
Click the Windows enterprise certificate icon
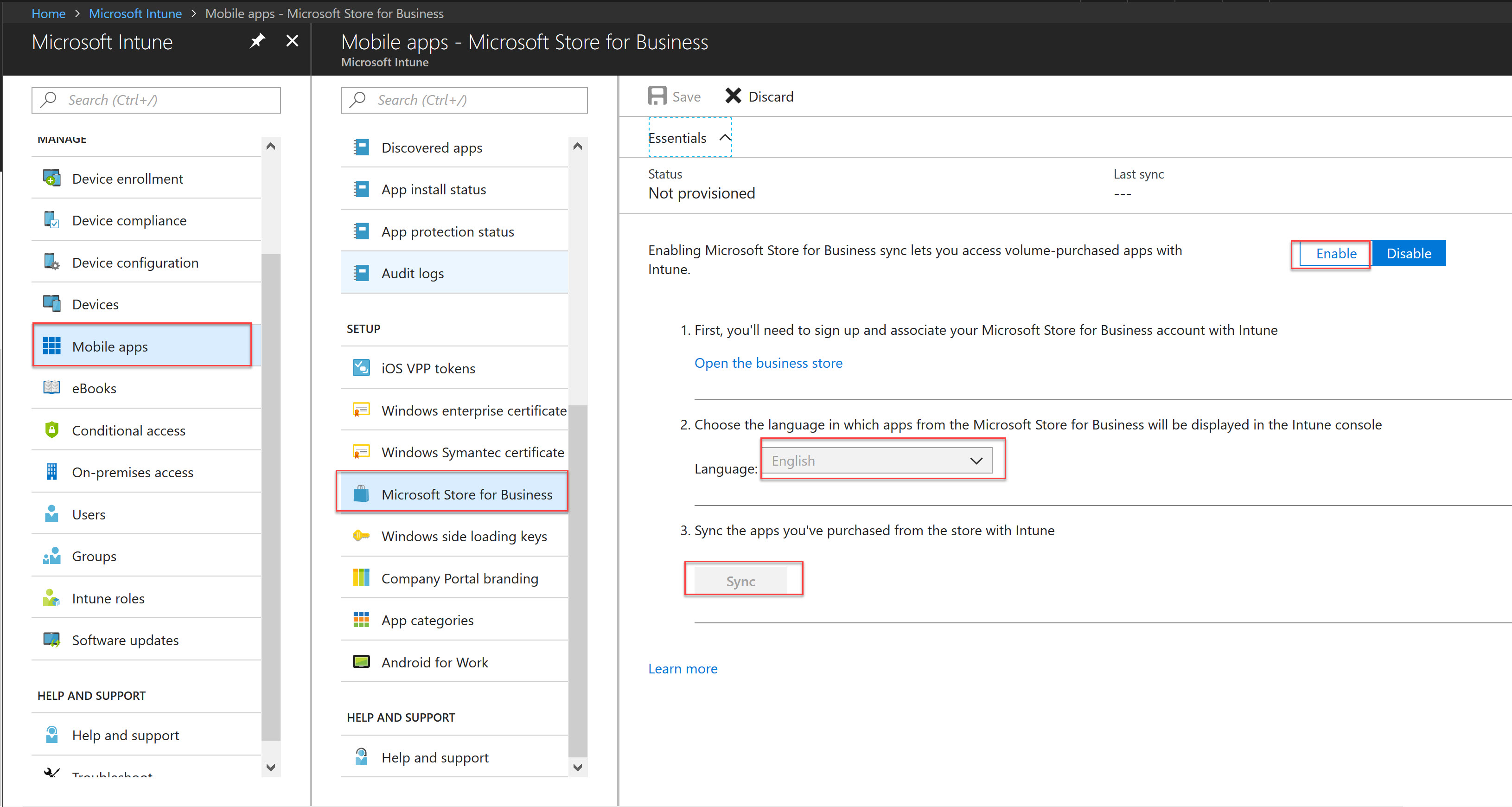point(361,410)
